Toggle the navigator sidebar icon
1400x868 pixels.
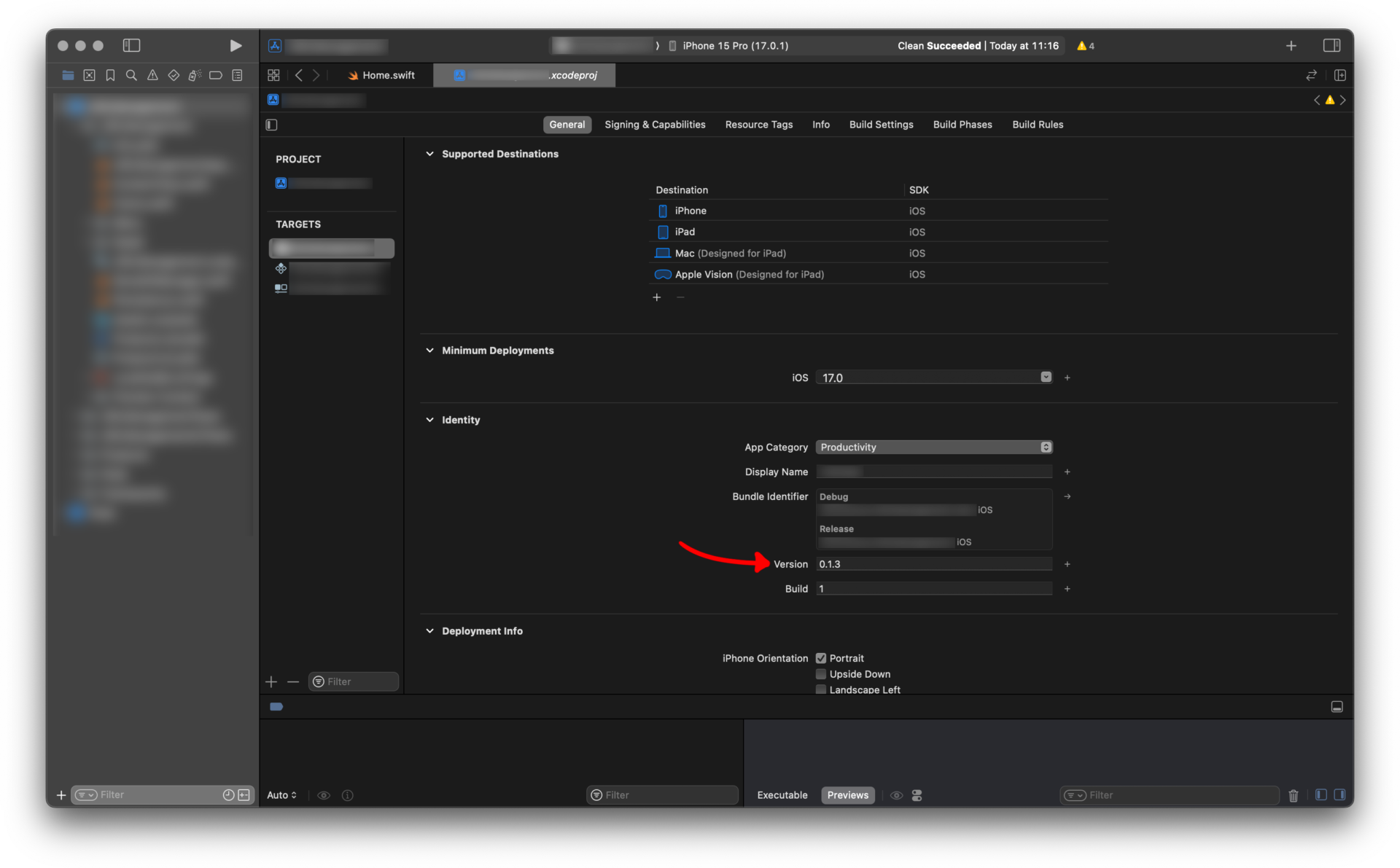[131, 45]
